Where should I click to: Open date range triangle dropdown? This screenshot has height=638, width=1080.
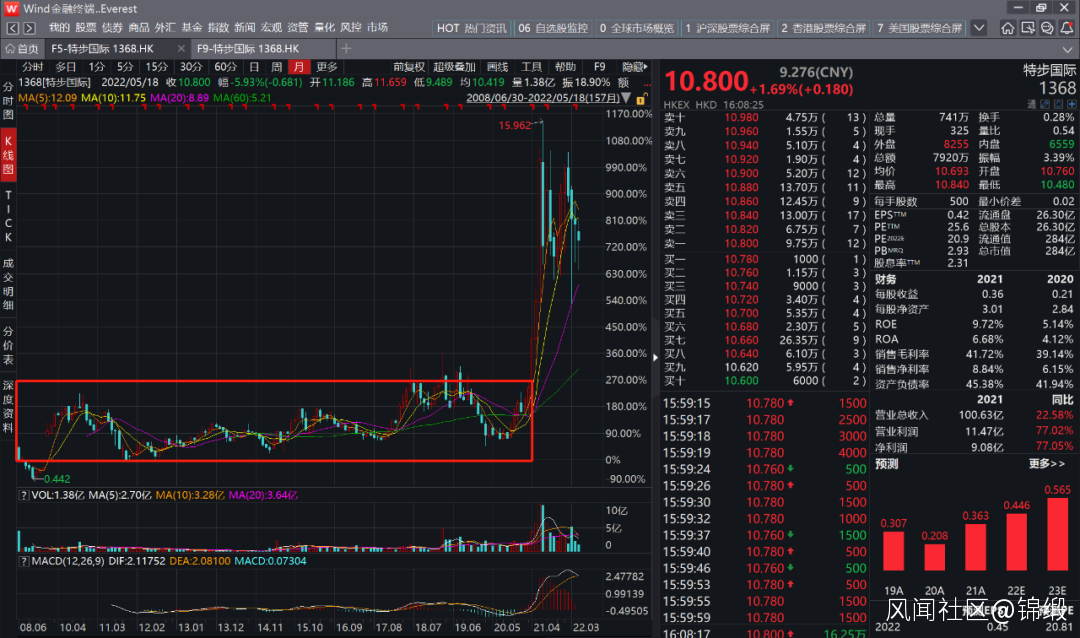626,98
